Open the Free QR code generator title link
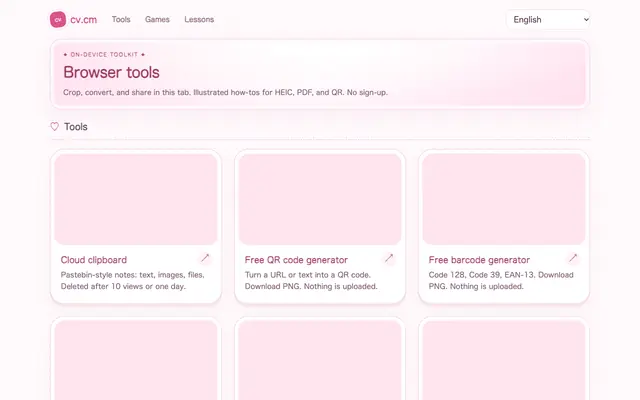This screenshot has width=640, height=400. point(296,260)
